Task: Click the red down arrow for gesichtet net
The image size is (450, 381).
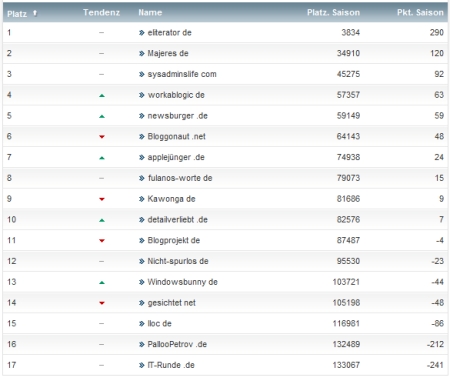Action: coord(102,303)
